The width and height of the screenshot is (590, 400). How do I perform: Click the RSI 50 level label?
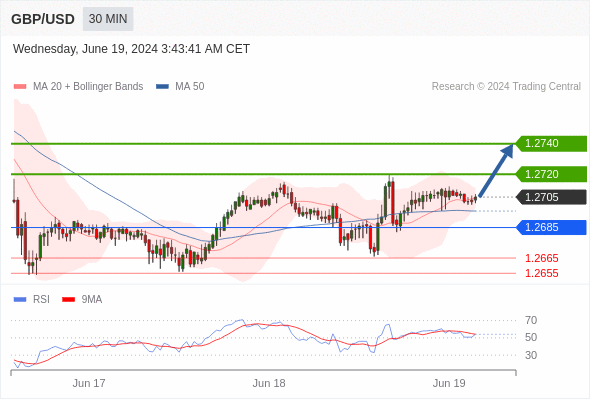point(531,337)
